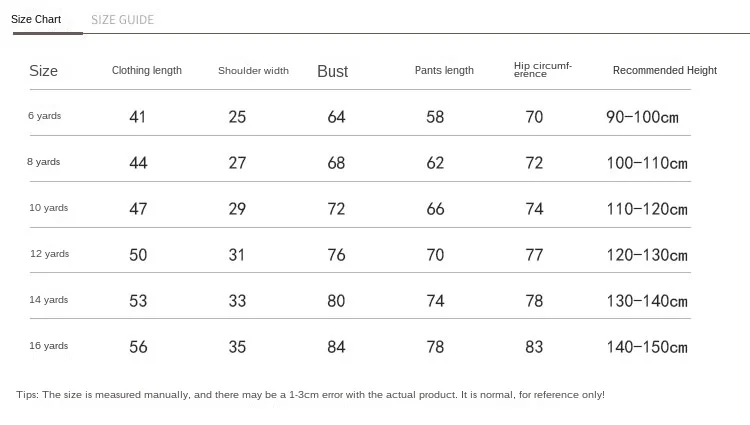Image resolution: width=750 pixels, height=425 pixels.
Task: Click the Shoulder width header
Action: click(253, 71)
